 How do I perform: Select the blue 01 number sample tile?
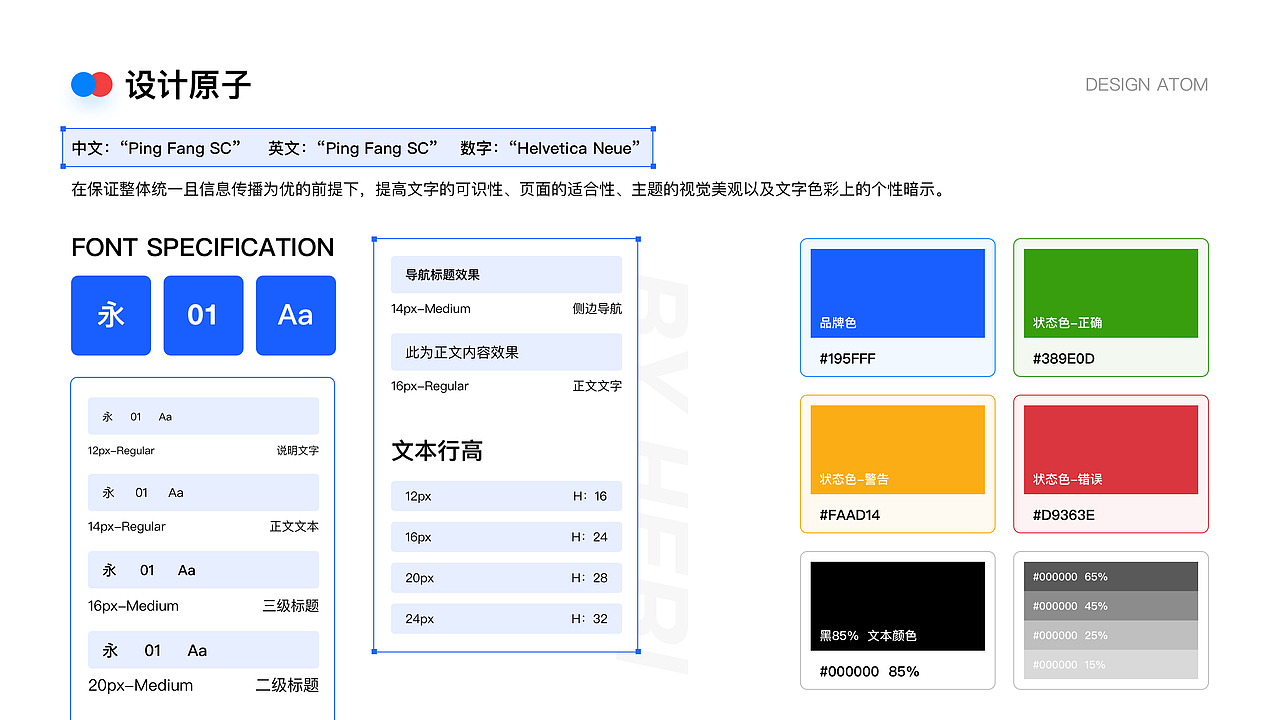point(203,315)
